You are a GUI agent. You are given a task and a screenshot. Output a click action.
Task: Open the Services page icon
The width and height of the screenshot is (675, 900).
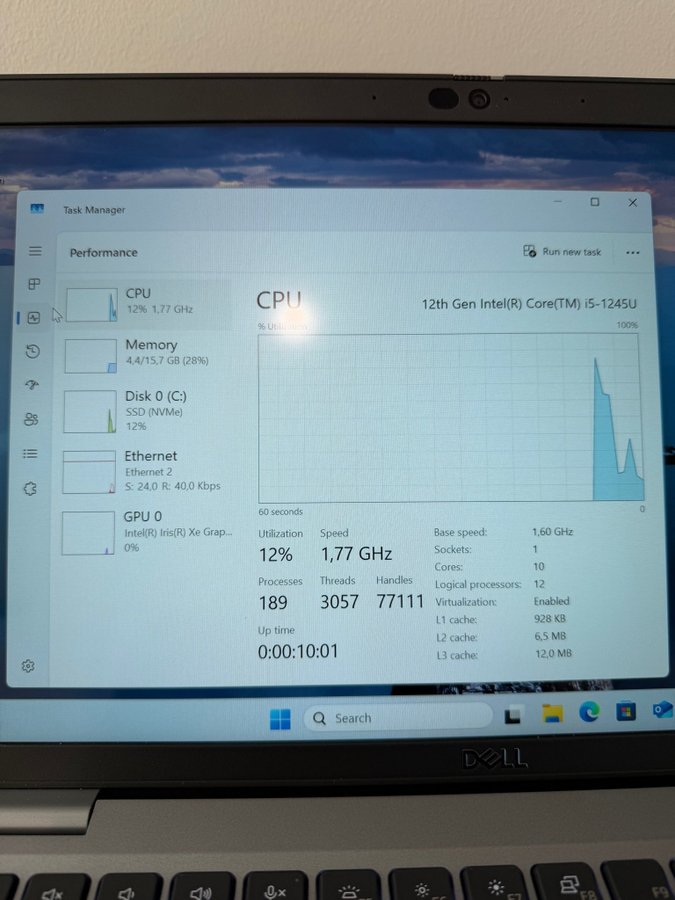click(30, 489)
